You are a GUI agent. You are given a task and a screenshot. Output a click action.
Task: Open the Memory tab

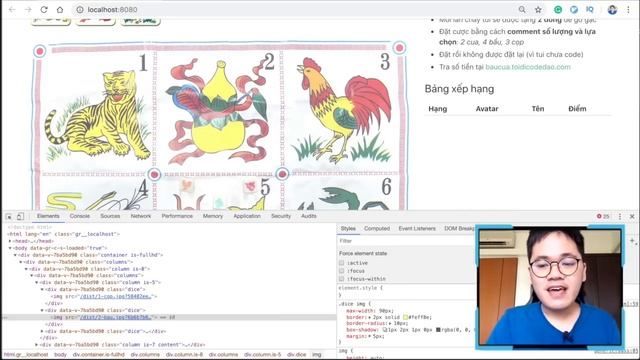[213, 216]
